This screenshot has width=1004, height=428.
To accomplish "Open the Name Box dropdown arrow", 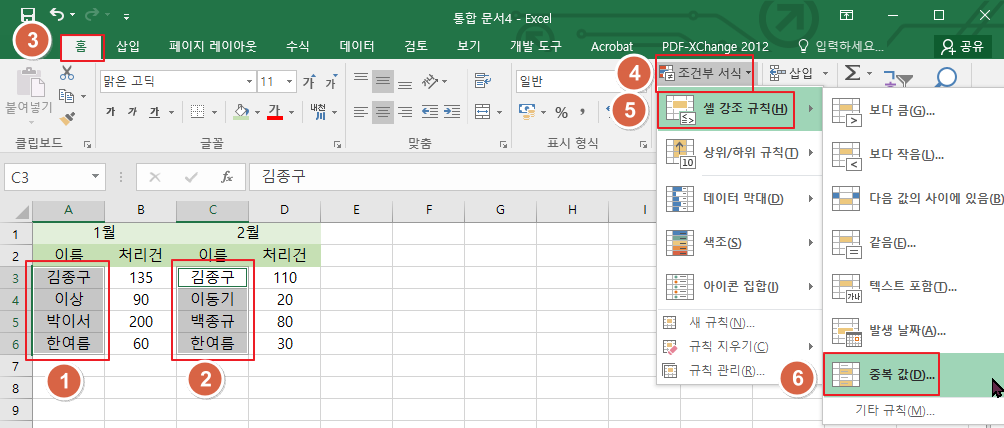I will [x=95, y=177].
